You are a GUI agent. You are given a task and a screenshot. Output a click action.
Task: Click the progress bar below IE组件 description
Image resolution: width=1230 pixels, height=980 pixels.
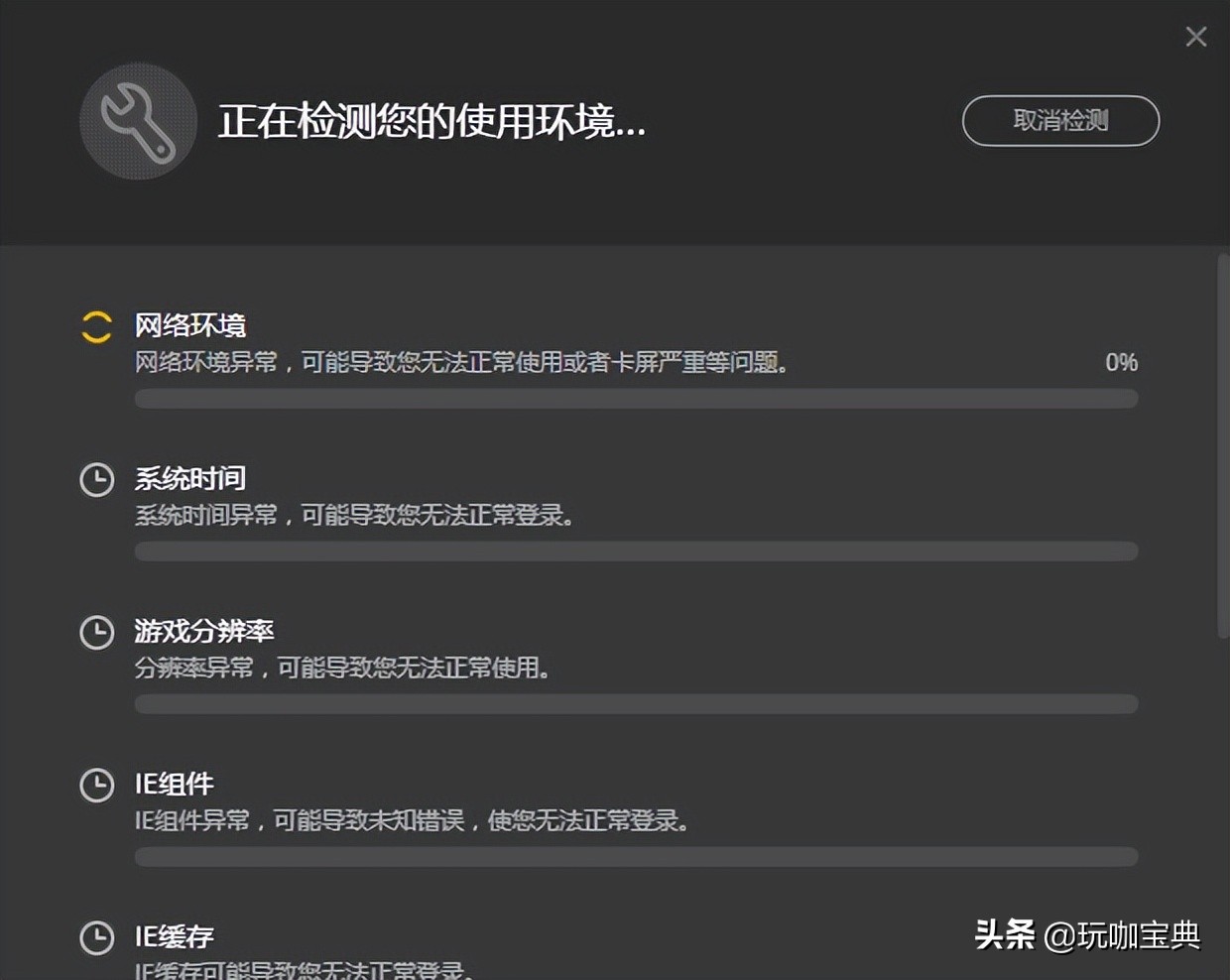tap(636, 857)
